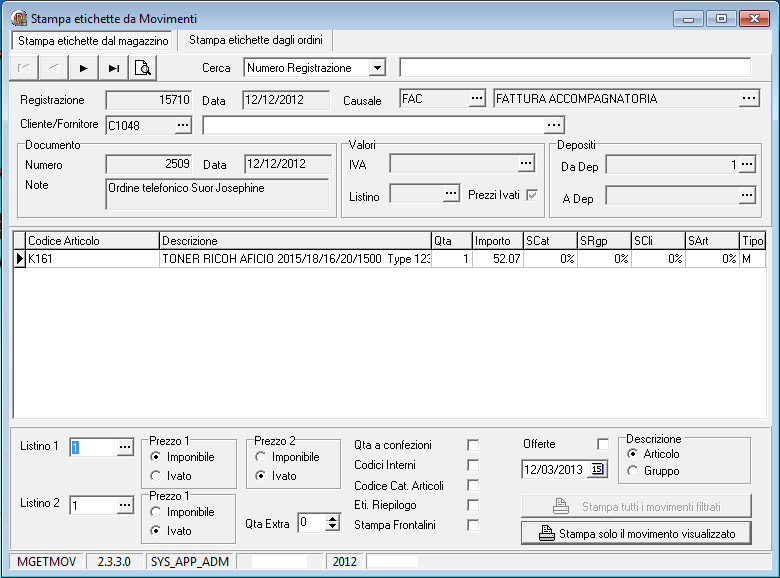
Task: Toggle the Prezzi Ivati checkbox
Action: 532,195
